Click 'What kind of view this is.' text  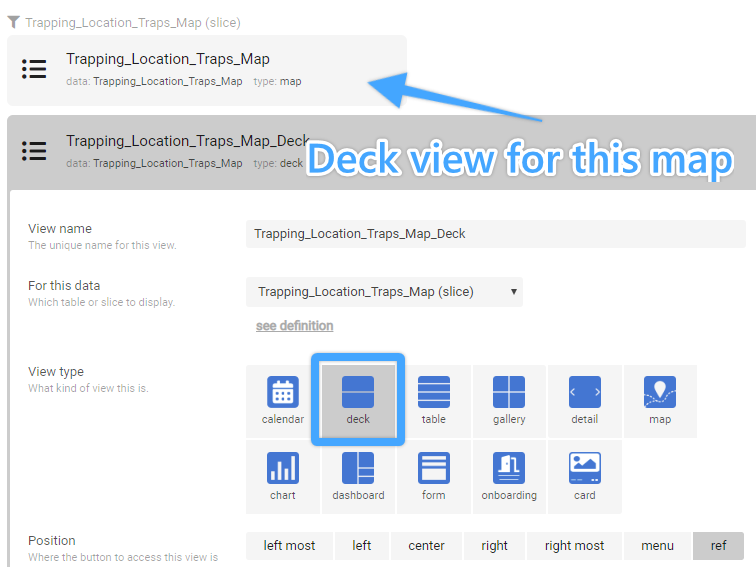point(88,388)
